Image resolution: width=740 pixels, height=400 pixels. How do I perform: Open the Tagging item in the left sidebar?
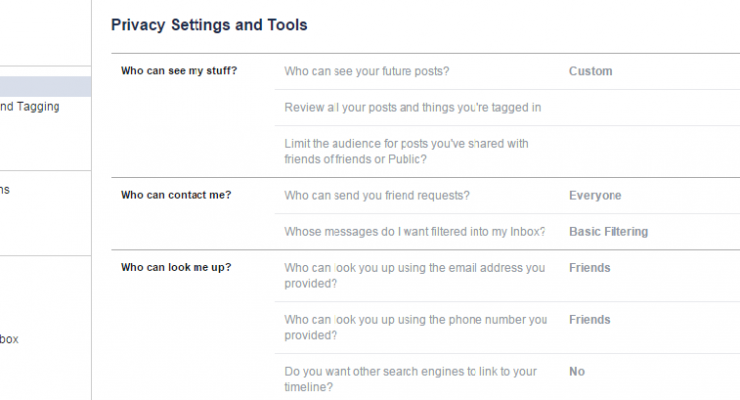30,106
